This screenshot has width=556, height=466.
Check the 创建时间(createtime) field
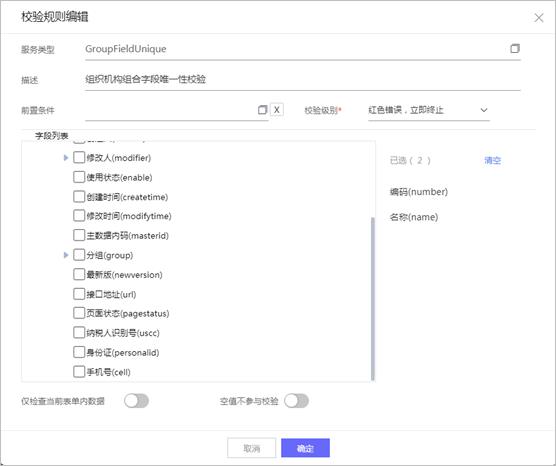coord(79,196)
